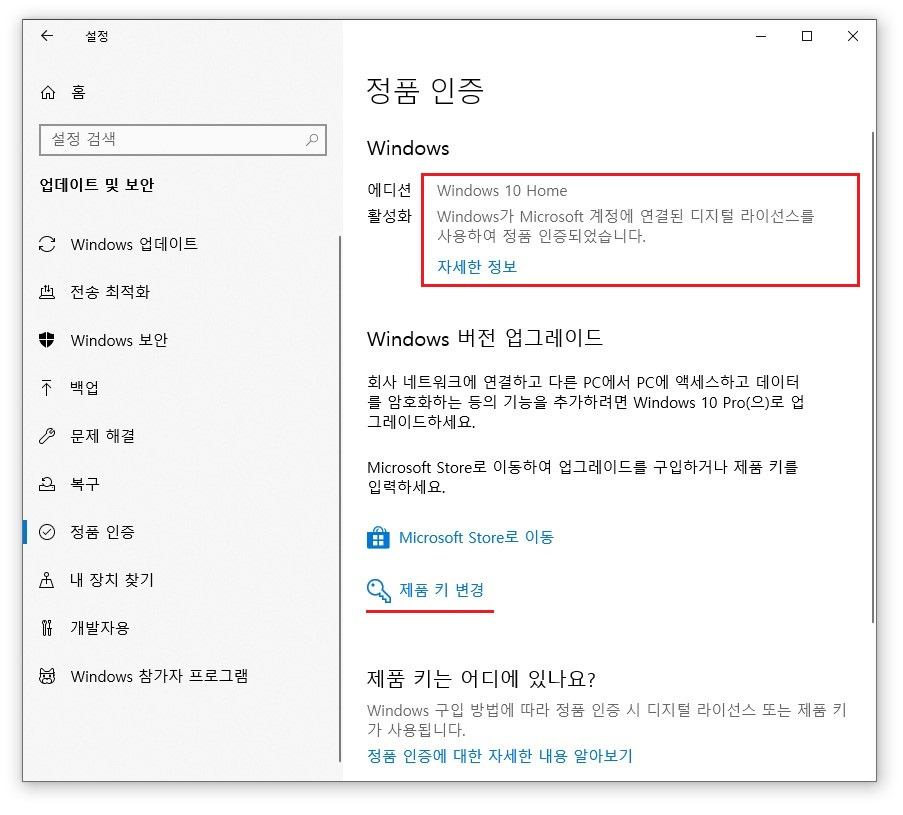This screenshot has width=903, height=815.
Task: Click the 문제 해결 wrench icon
Action: (47, 436)
